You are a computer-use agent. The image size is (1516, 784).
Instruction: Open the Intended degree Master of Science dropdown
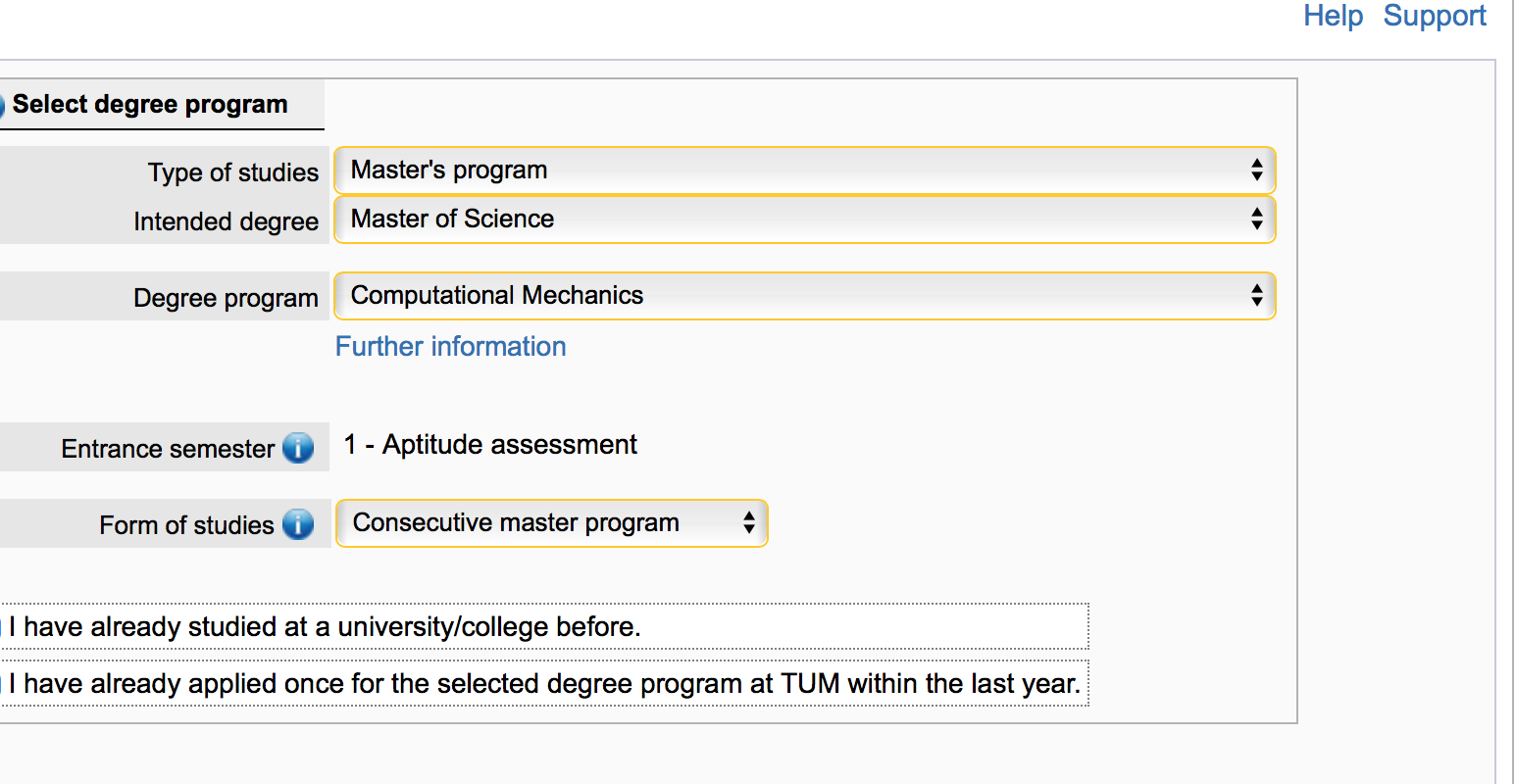(805, 220)
